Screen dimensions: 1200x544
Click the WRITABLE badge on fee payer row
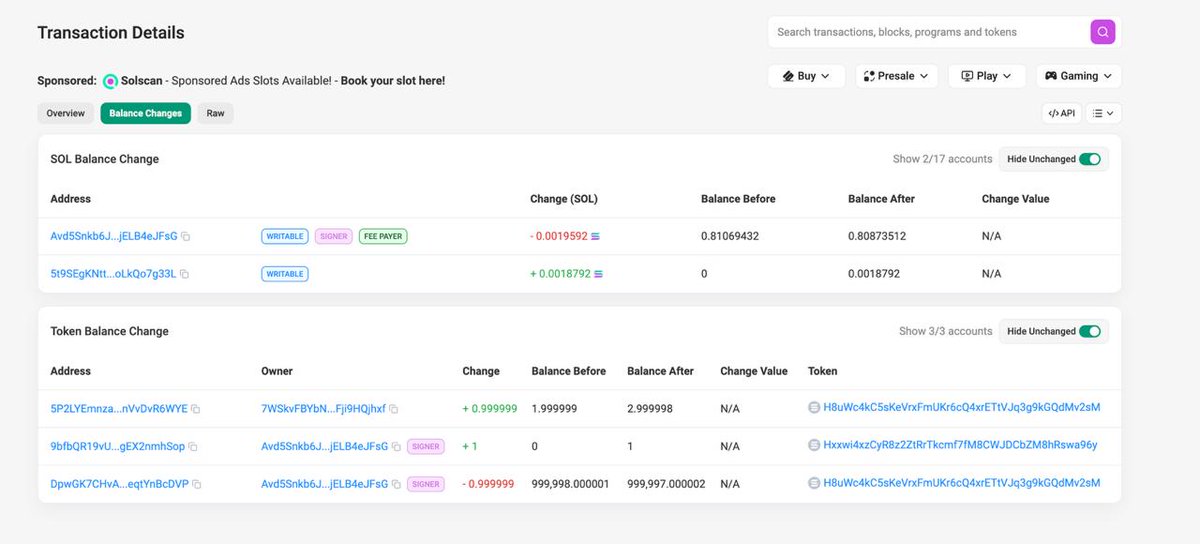pos(285,236)
